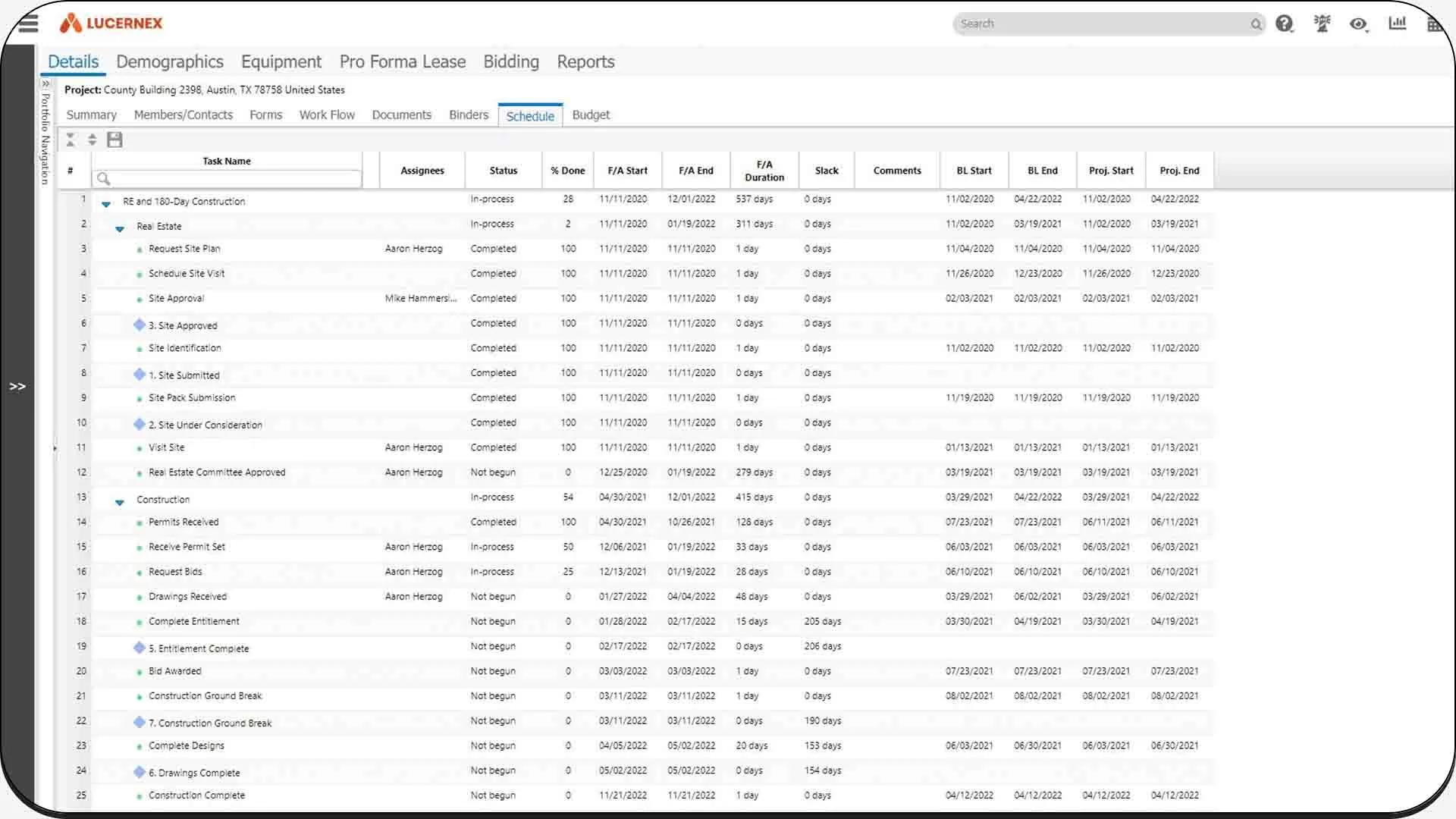
Task: Click the eye preview icon in the top toolbar
Action: 1358,25
